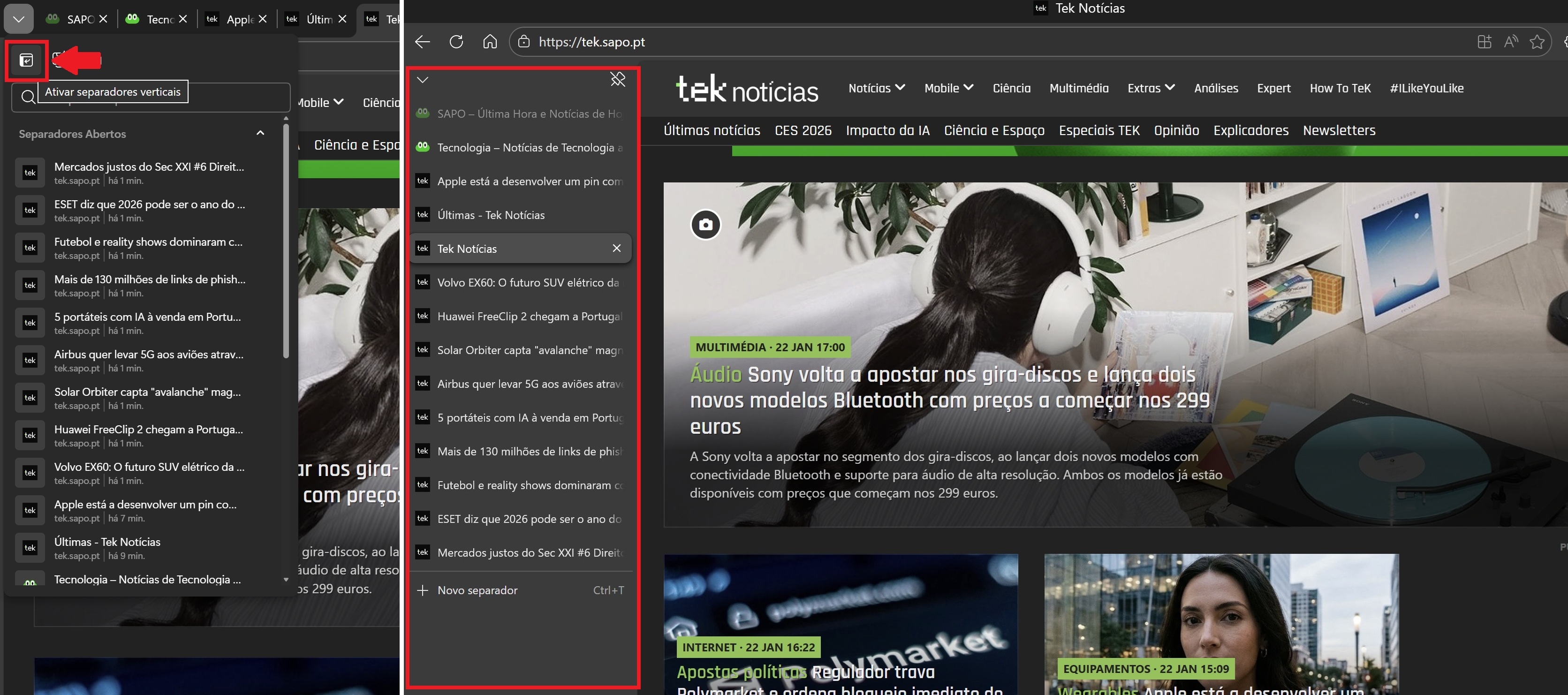Unpin the vertical tabs pane

pos(617,79)
